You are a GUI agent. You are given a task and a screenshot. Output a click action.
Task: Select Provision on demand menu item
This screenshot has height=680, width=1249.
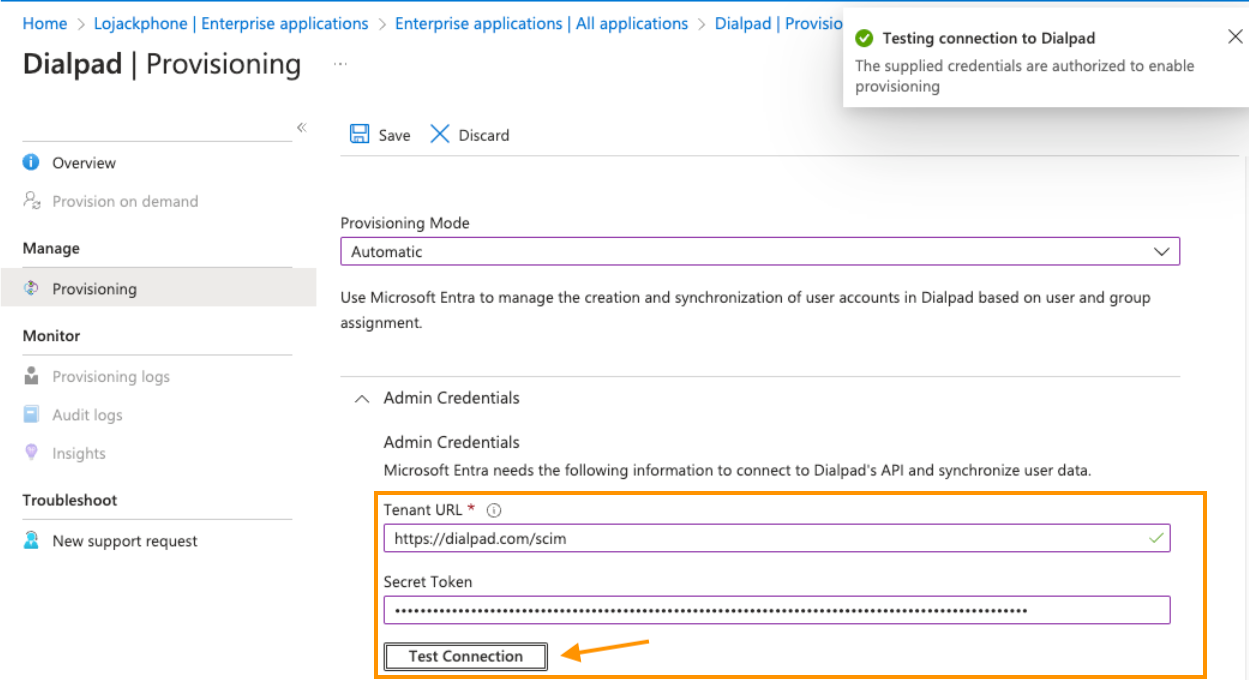125,201
